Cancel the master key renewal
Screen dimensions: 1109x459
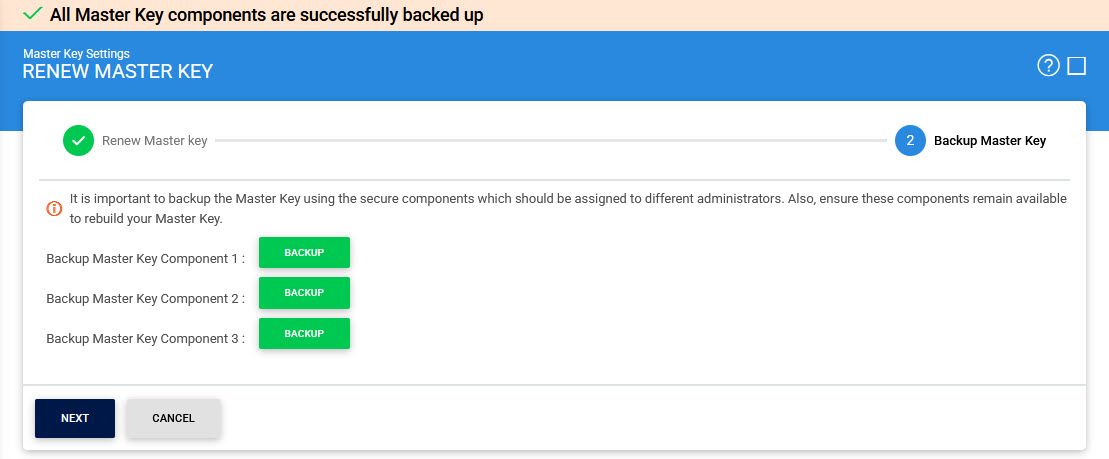coord(173,418)
